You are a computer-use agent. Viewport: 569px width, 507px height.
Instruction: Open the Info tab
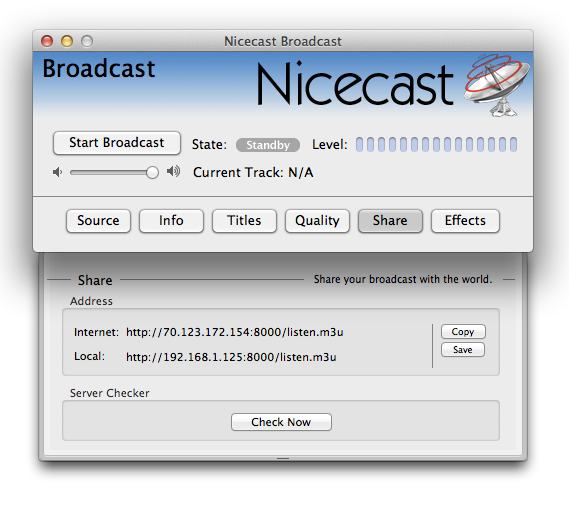171,221
